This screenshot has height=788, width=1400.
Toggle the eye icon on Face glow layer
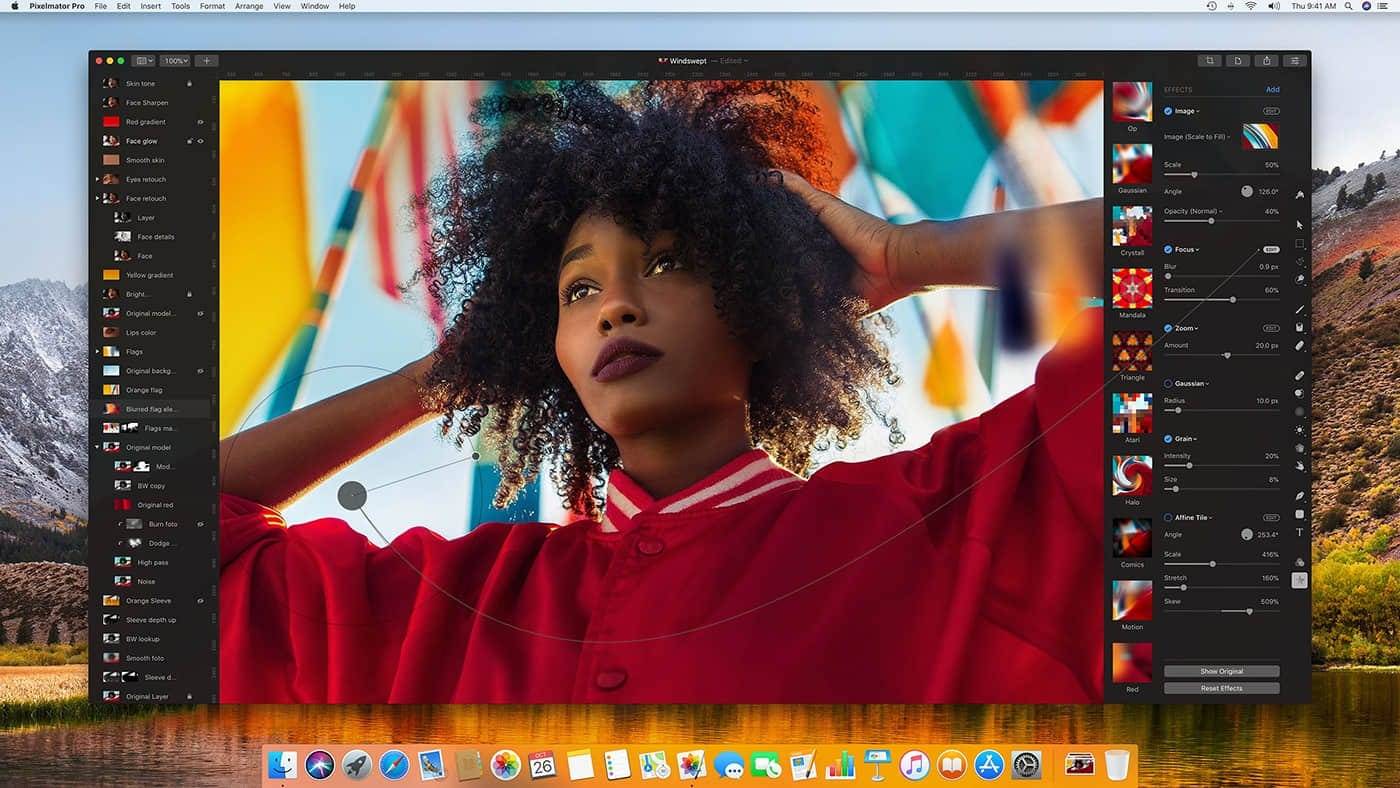(x=200, y=141)
